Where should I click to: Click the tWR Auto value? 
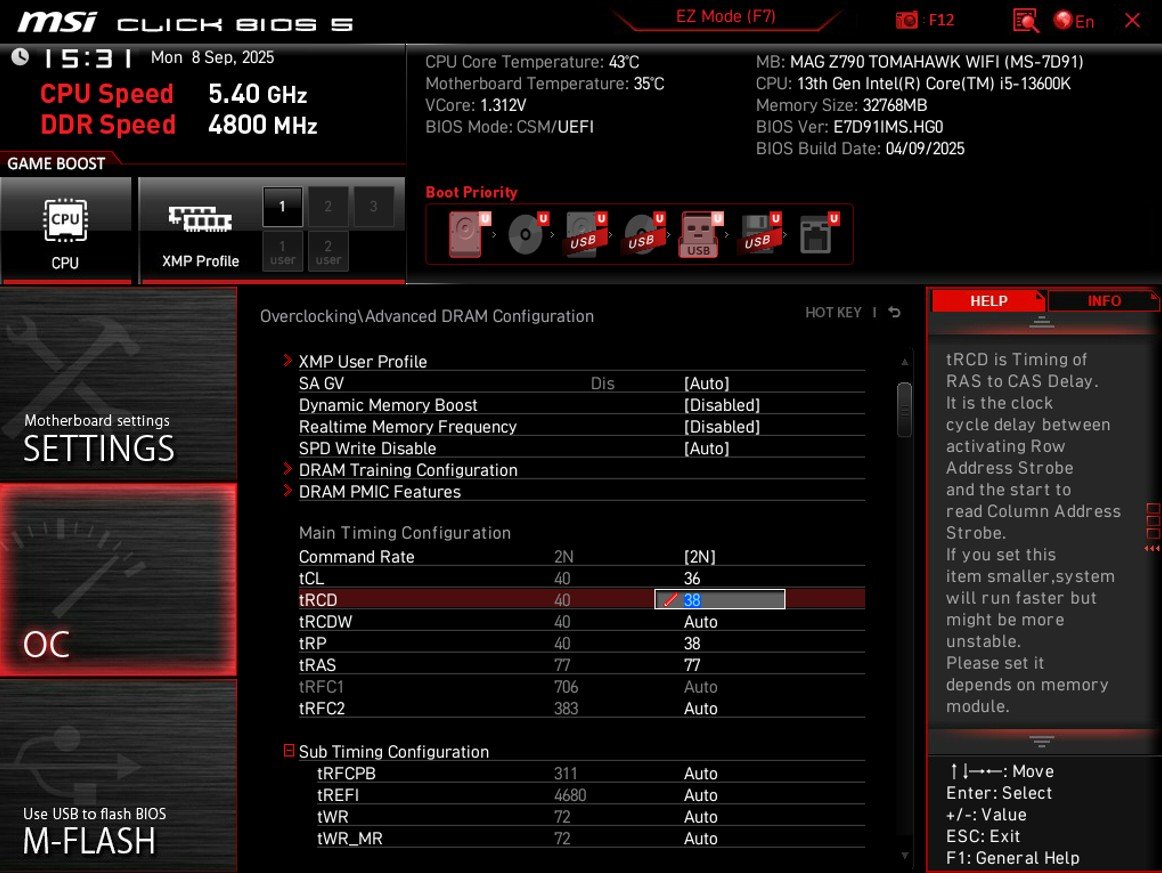point(700,817)
